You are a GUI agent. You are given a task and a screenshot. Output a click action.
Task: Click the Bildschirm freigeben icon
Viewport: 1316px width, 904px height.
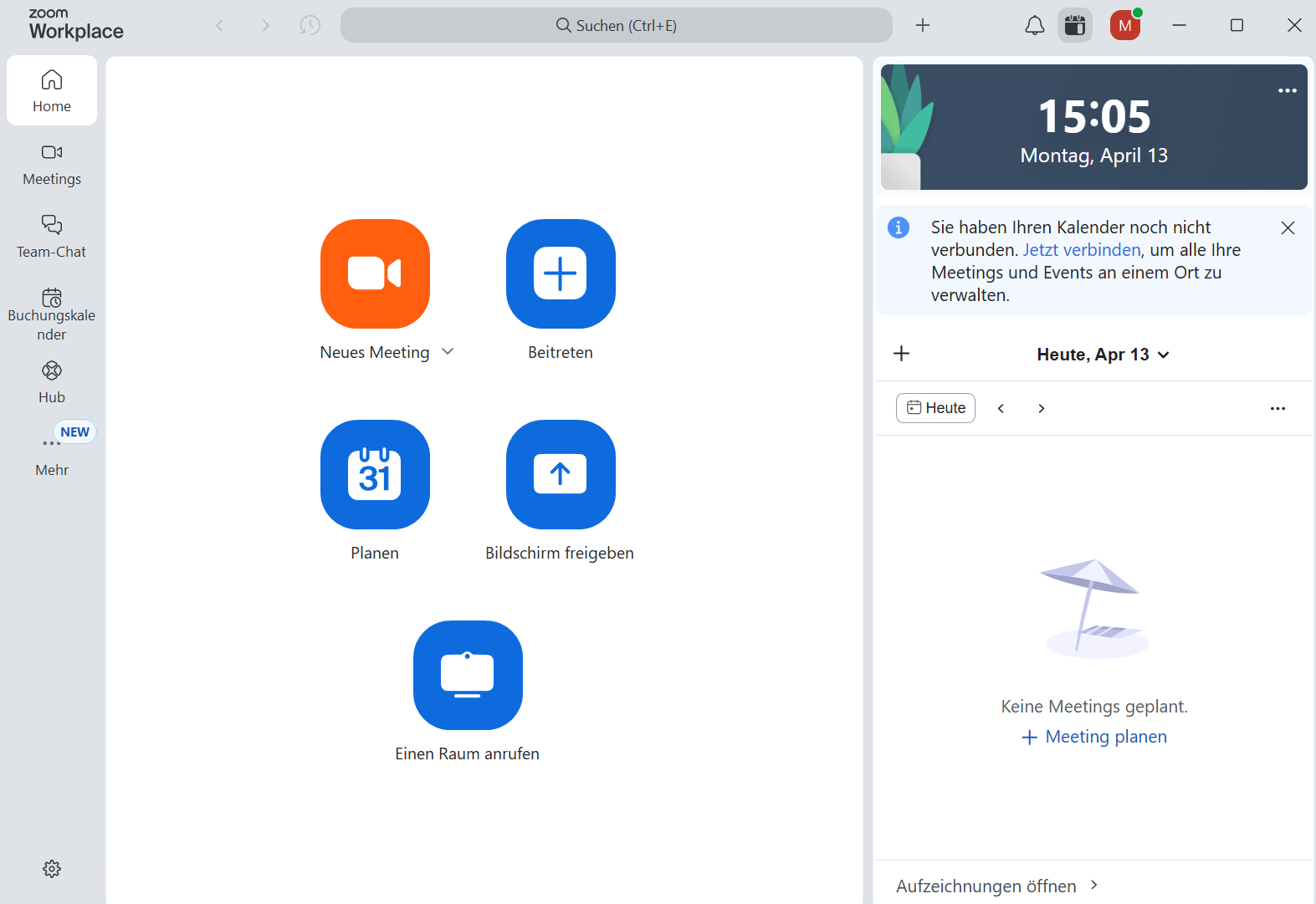click(561, 474)
